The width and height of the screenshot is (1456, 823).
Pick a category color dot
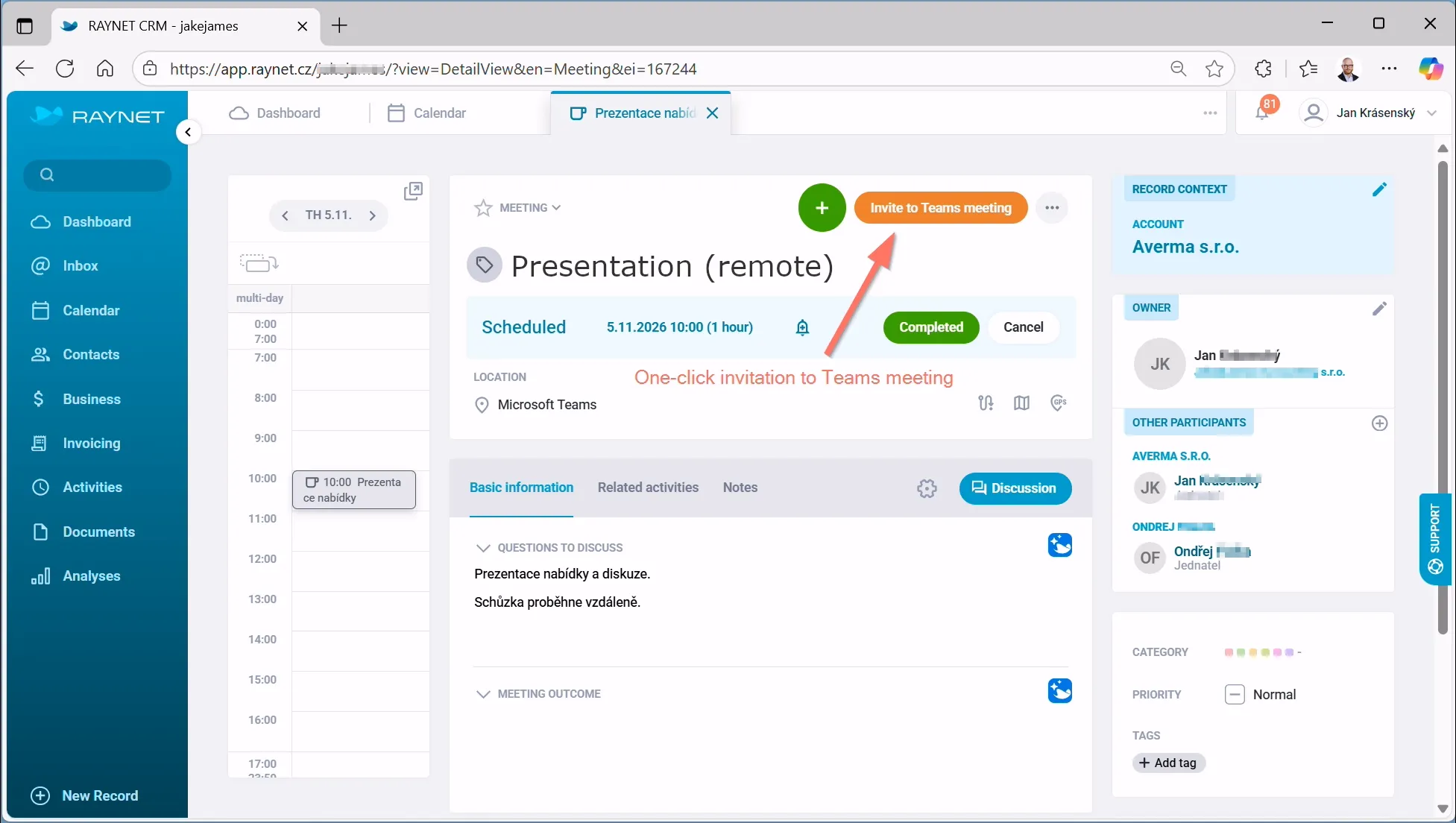click(1229, 652)
